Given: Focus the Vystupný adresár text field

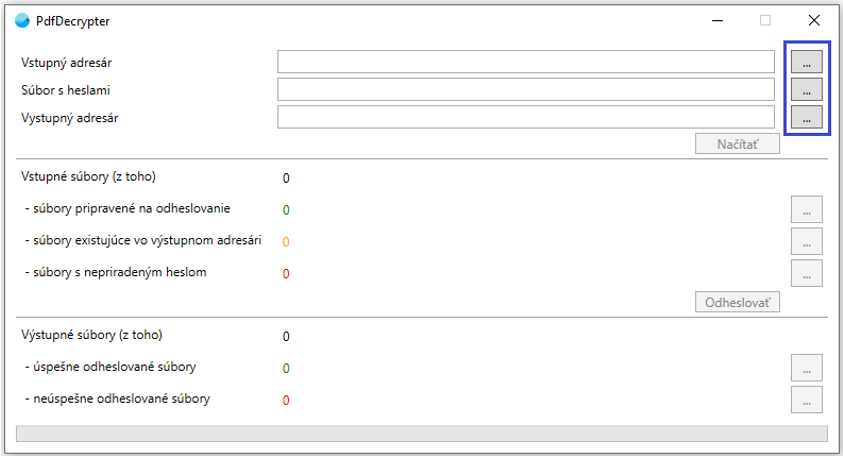Looking at the screenshot, I should click(x=526, y=117).
